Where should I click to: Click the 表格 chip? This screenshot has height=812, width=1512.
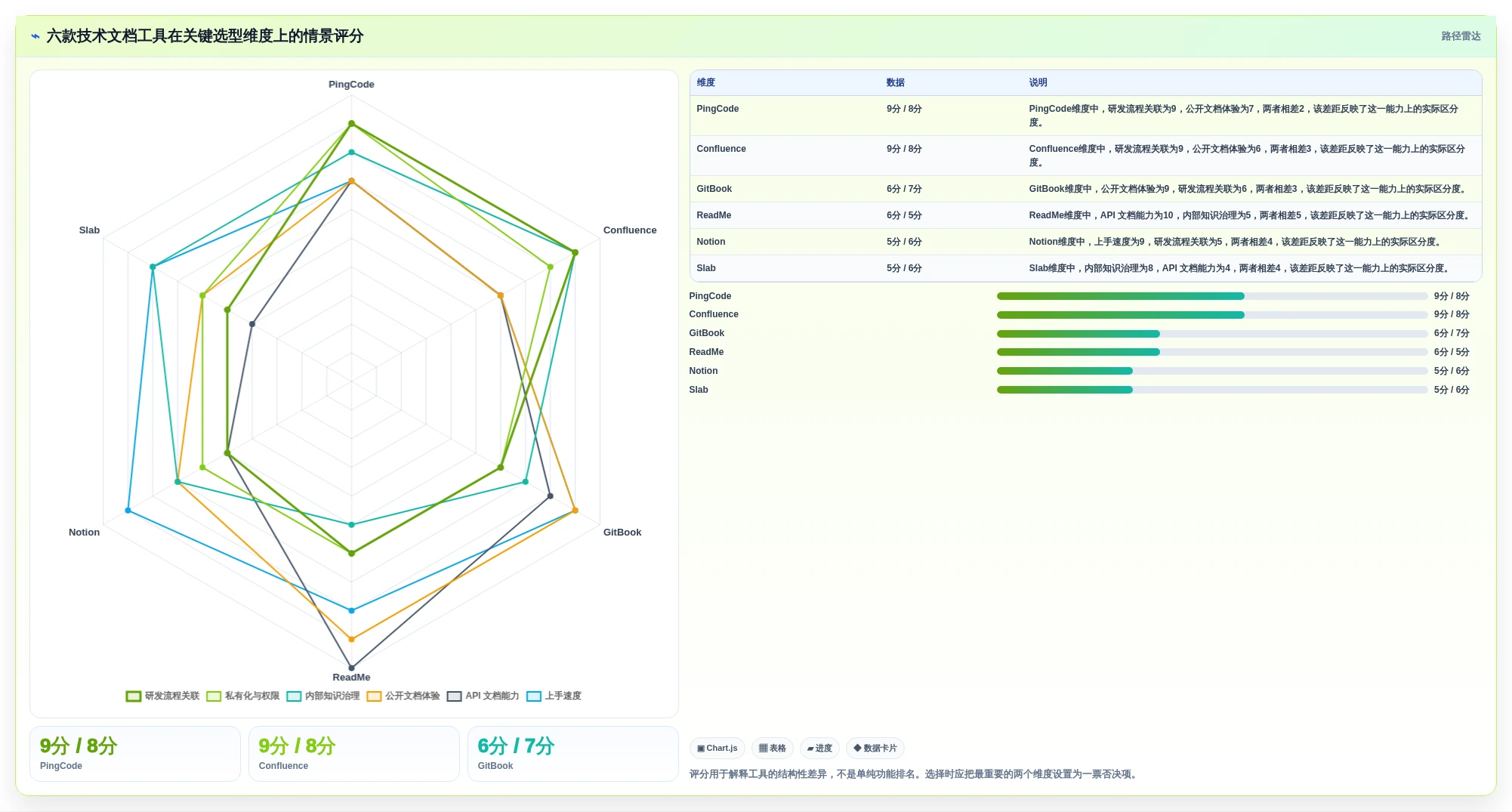[773, 749]
